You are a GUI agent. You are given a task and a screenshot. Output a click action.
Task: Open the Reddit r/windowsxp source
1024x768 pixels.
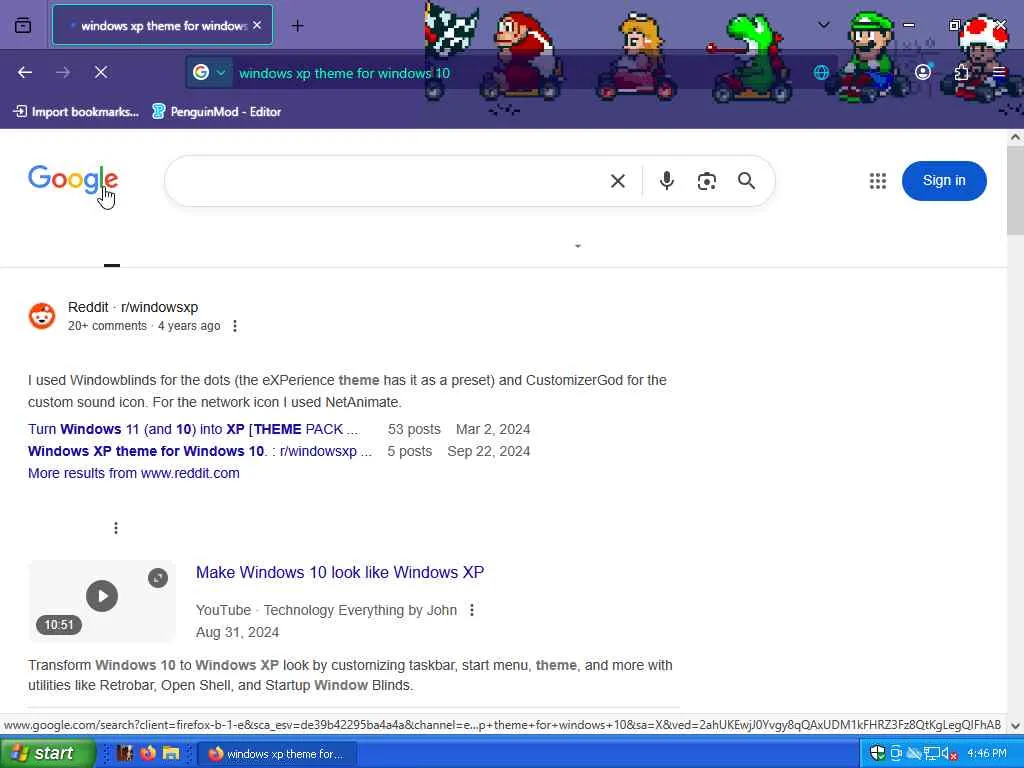point(133,307)
